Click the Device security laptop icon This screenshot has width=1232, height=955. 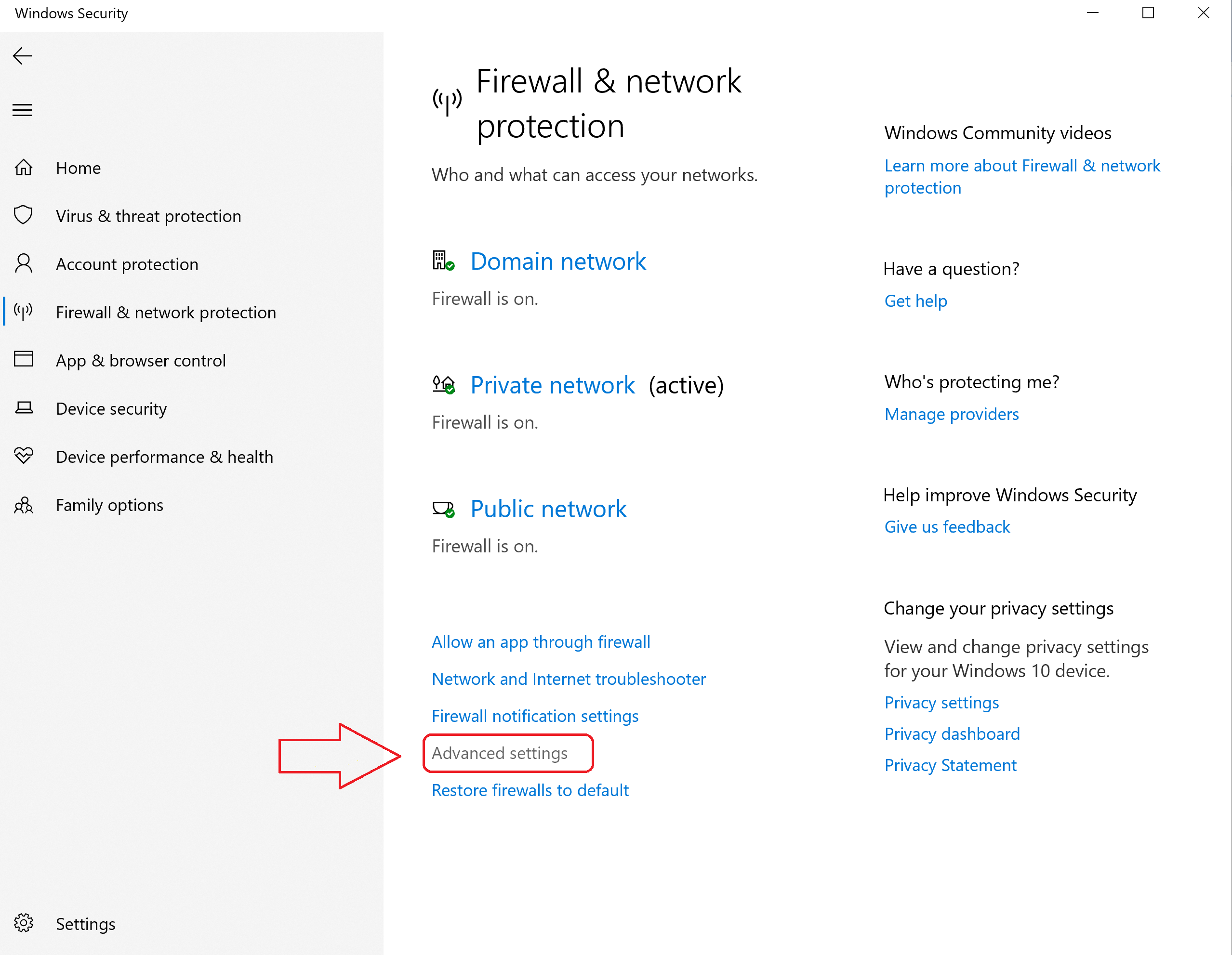tap(23, 407)
